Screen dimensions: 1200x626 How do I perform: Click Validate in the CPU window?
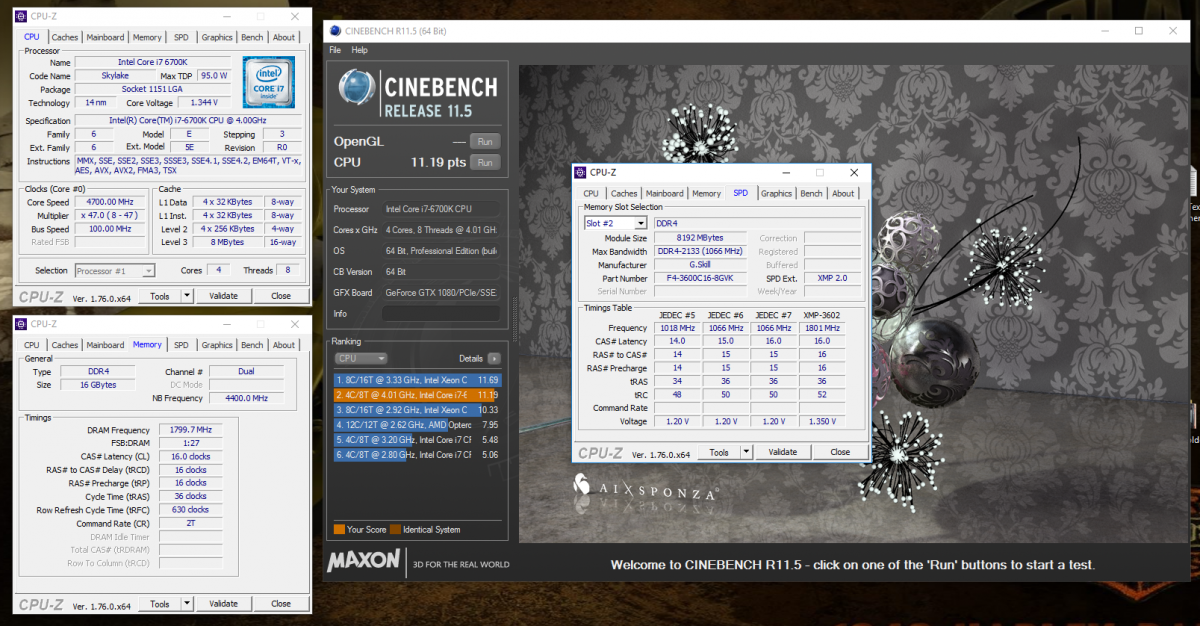point(223,296)
